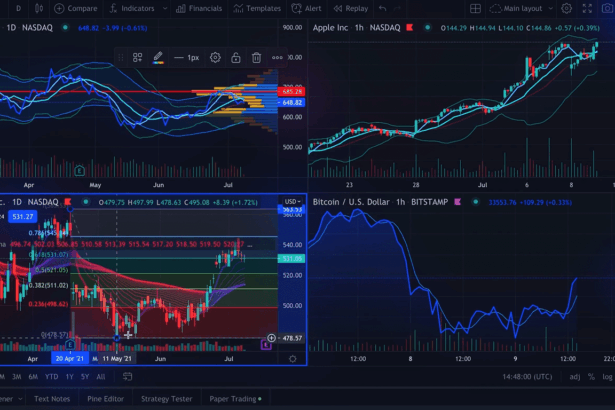Select the 5Y date range
This screenshot has height=410, width=615.
85,377
